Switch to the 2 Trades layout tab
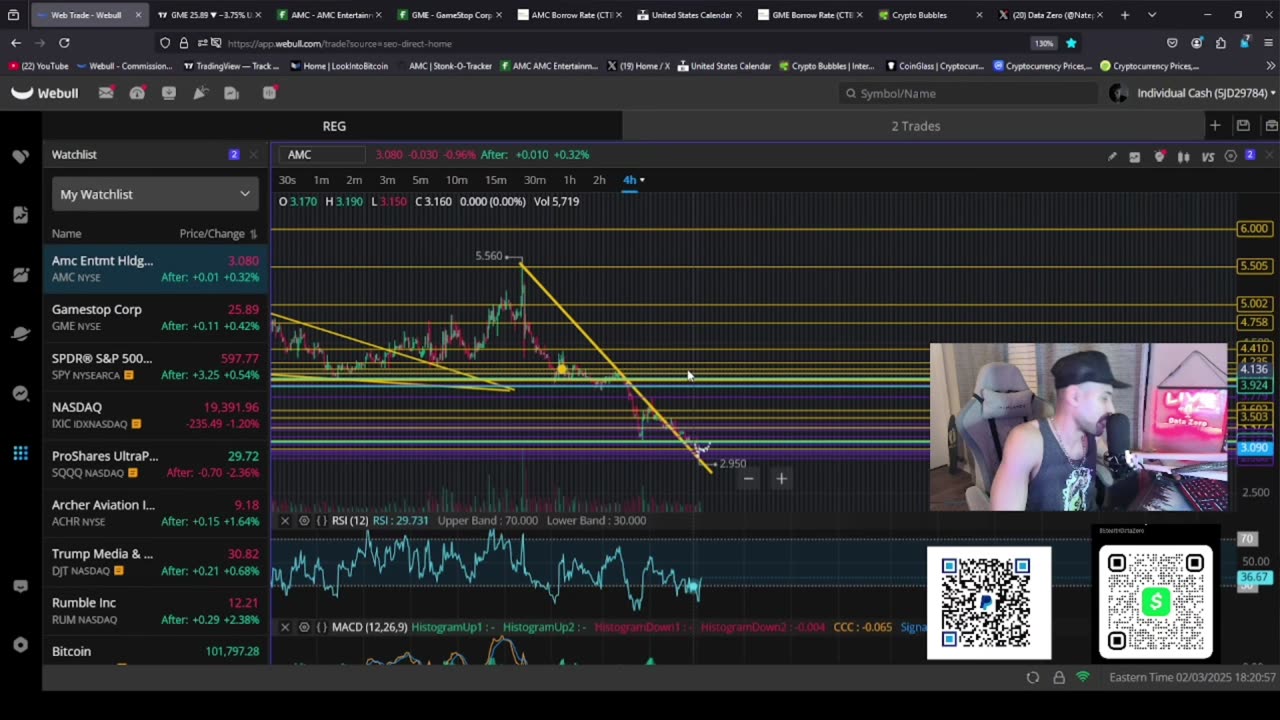 click(x=915, y=126)
